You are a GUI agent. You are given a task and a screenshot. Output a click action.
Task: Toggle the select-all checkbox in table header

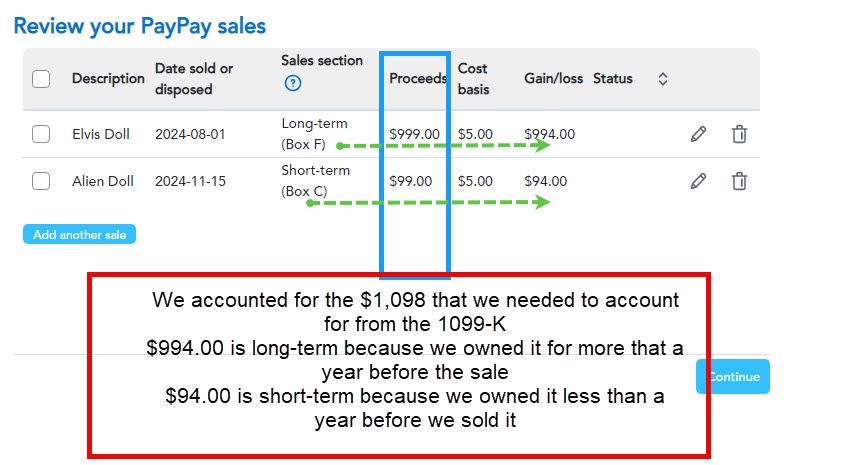tap(41, 79)
